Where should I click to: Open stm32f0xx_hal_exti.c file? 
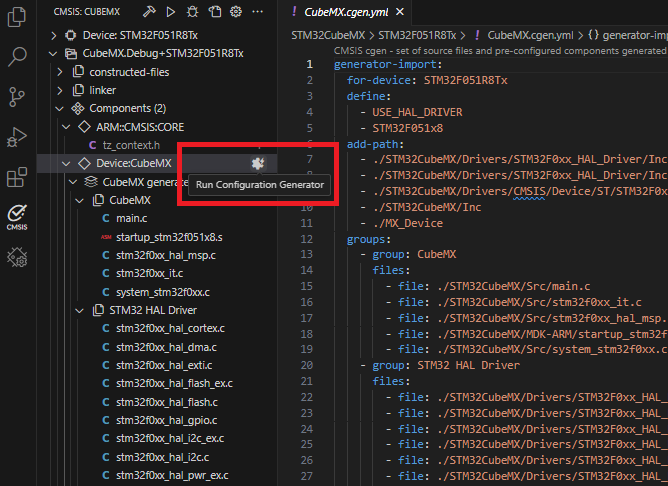[164, 365]
